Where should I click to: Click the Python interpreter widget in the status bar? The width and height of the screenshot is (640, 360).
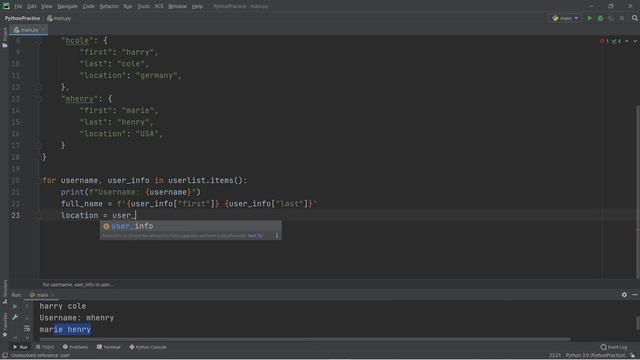click(596, 356)
